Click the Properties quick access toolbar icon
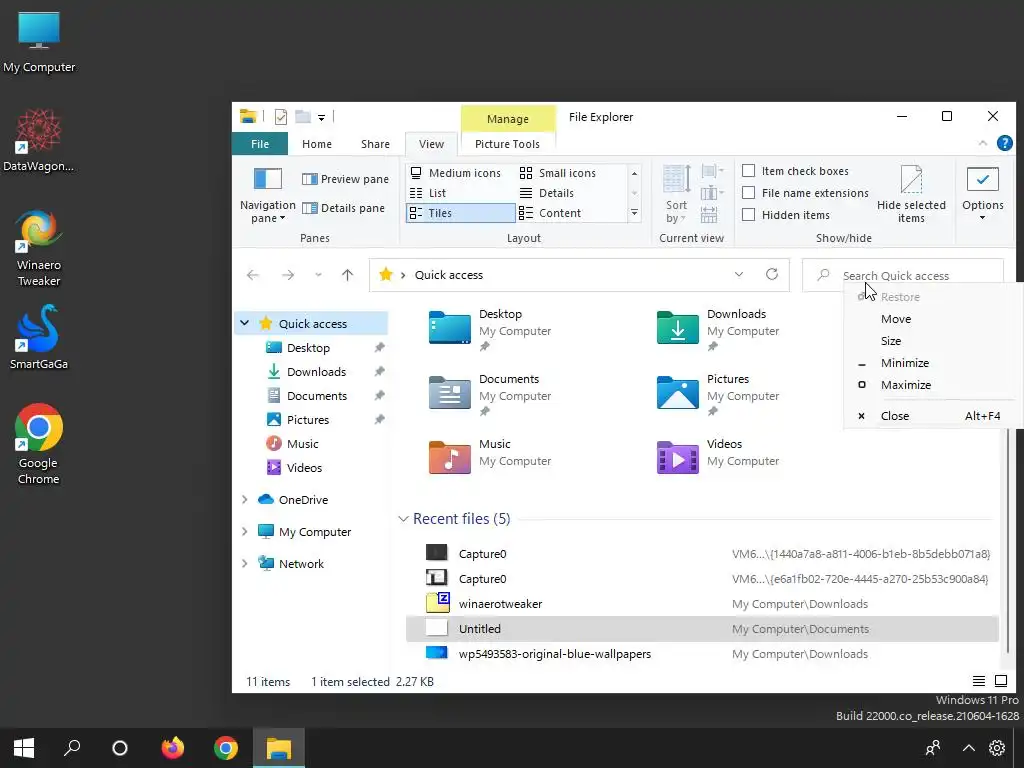 coord(281,117)
